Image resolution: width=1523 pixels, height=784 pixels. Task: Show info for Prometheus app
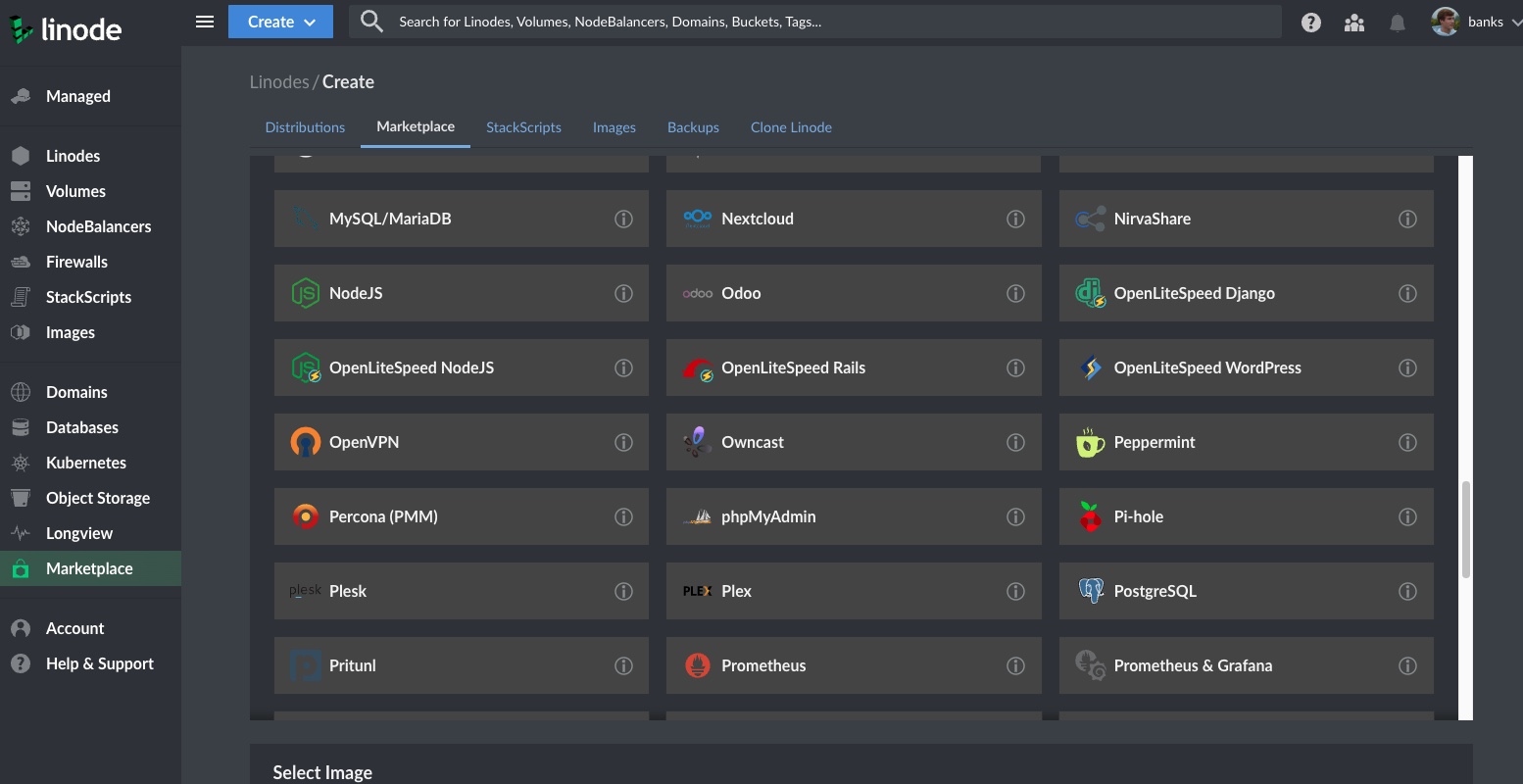(x=1015, y=665)
